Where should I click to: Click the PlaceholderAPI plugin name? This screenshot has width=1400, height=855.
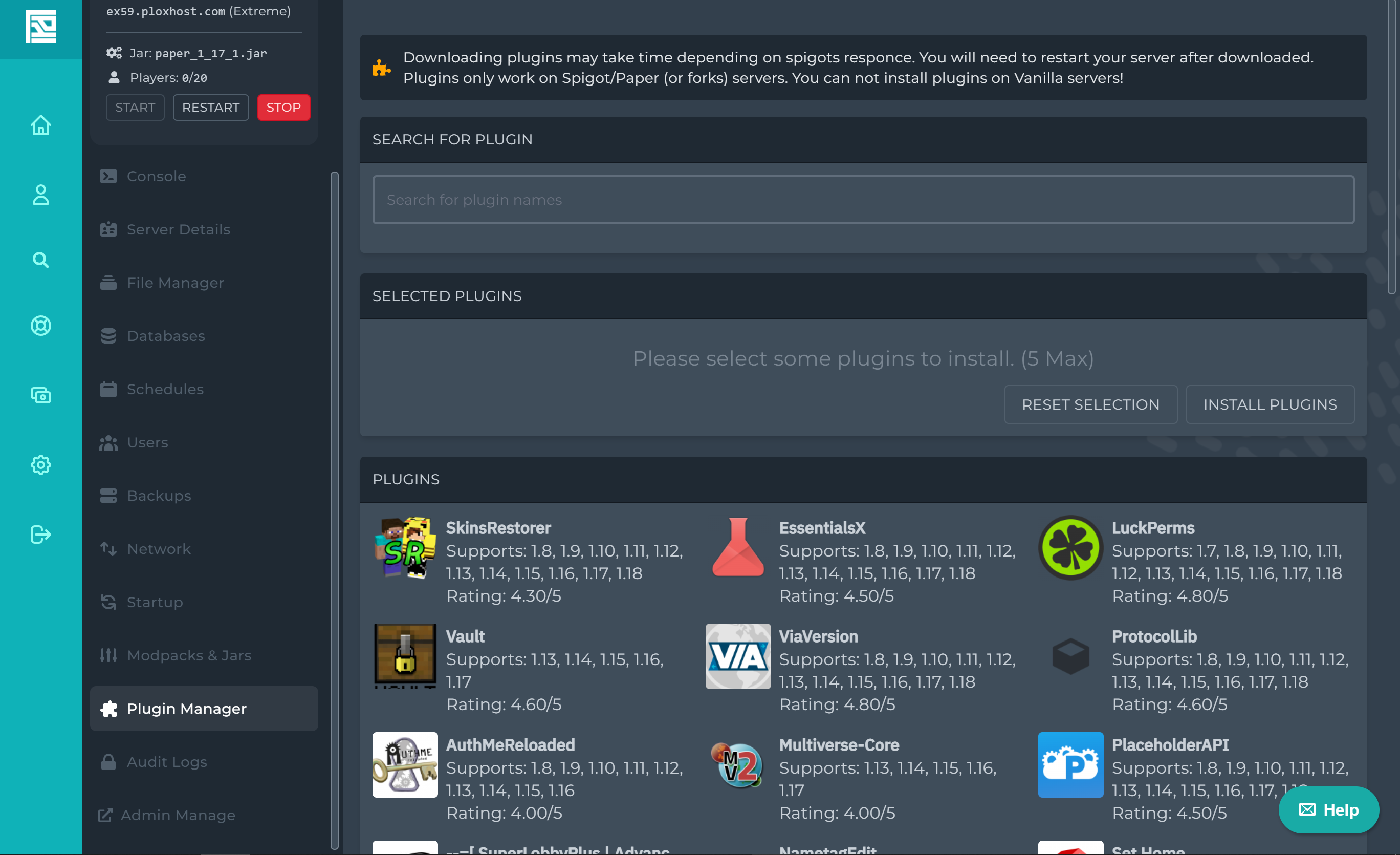point(1170,745)
